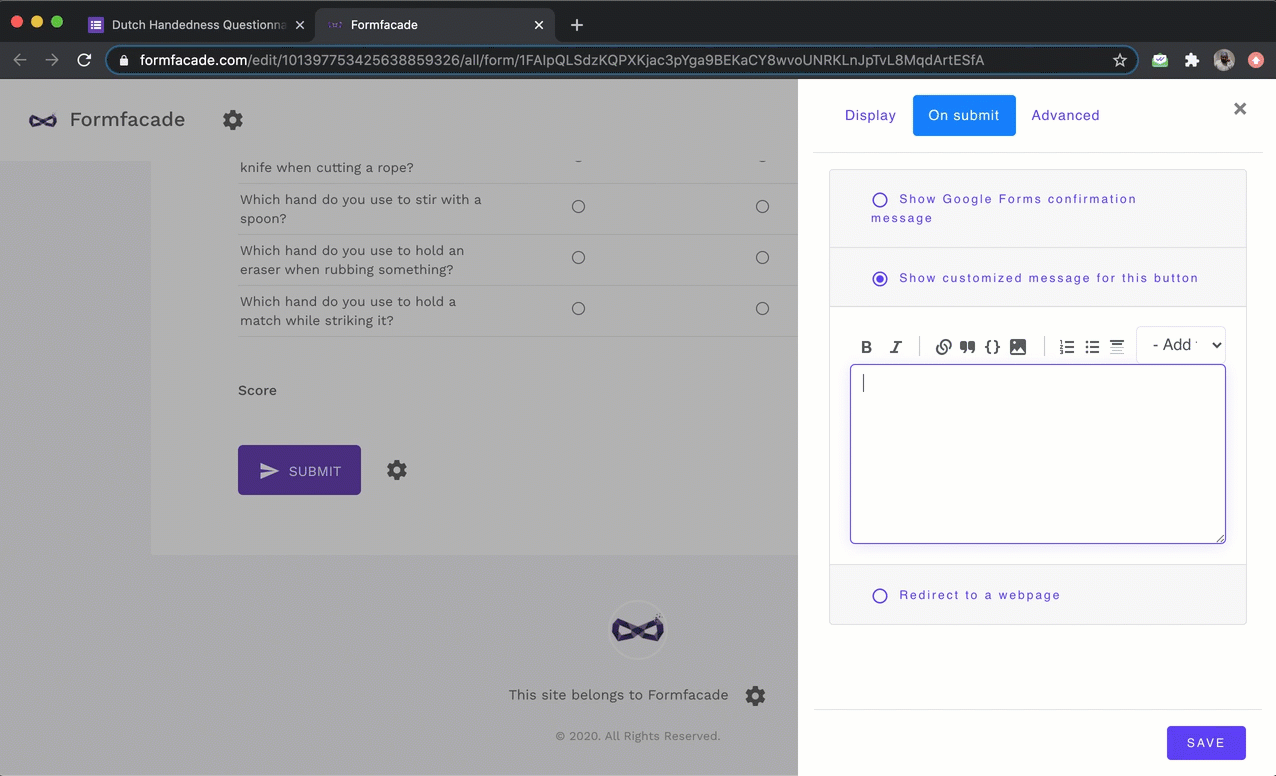Open settings next to the Submit button
Viewport: 1276px width, 776px height.
396,470
